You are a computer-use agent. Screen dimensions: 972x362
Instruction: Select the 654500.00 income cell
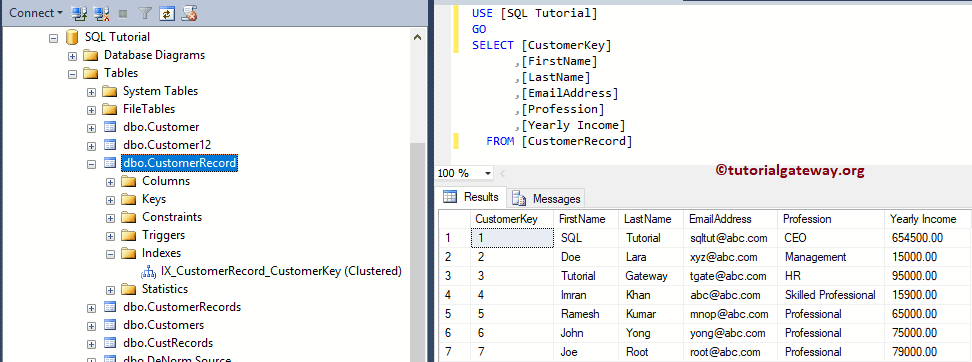click(928, 238)
